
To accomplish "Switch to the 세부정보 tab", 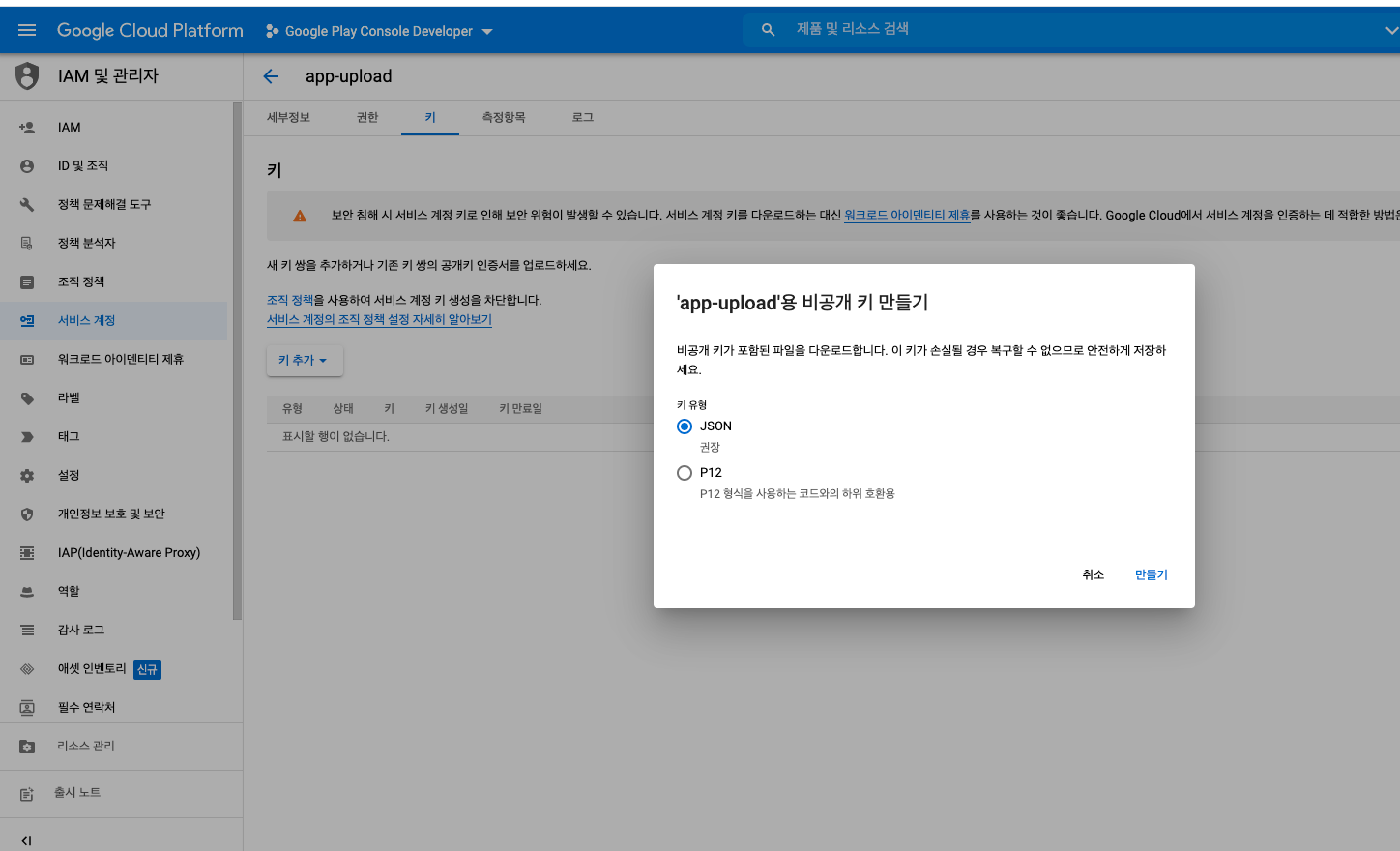I will coord(288,117).
